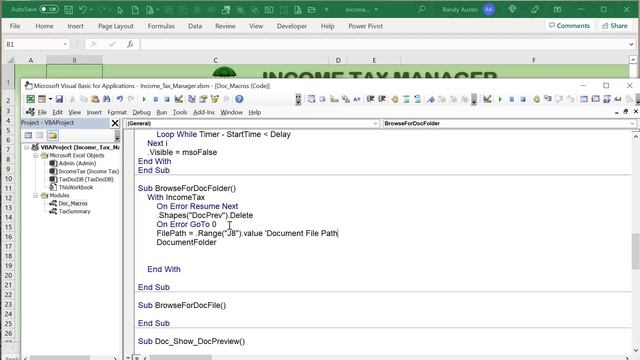Run the macro with the left-hand green play icon

[x=144, y=99]
